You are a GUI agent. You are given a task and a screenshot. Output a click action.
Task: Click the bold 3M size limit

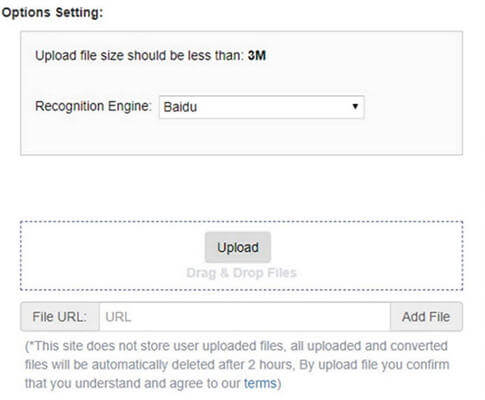click(x=257, y=55)
